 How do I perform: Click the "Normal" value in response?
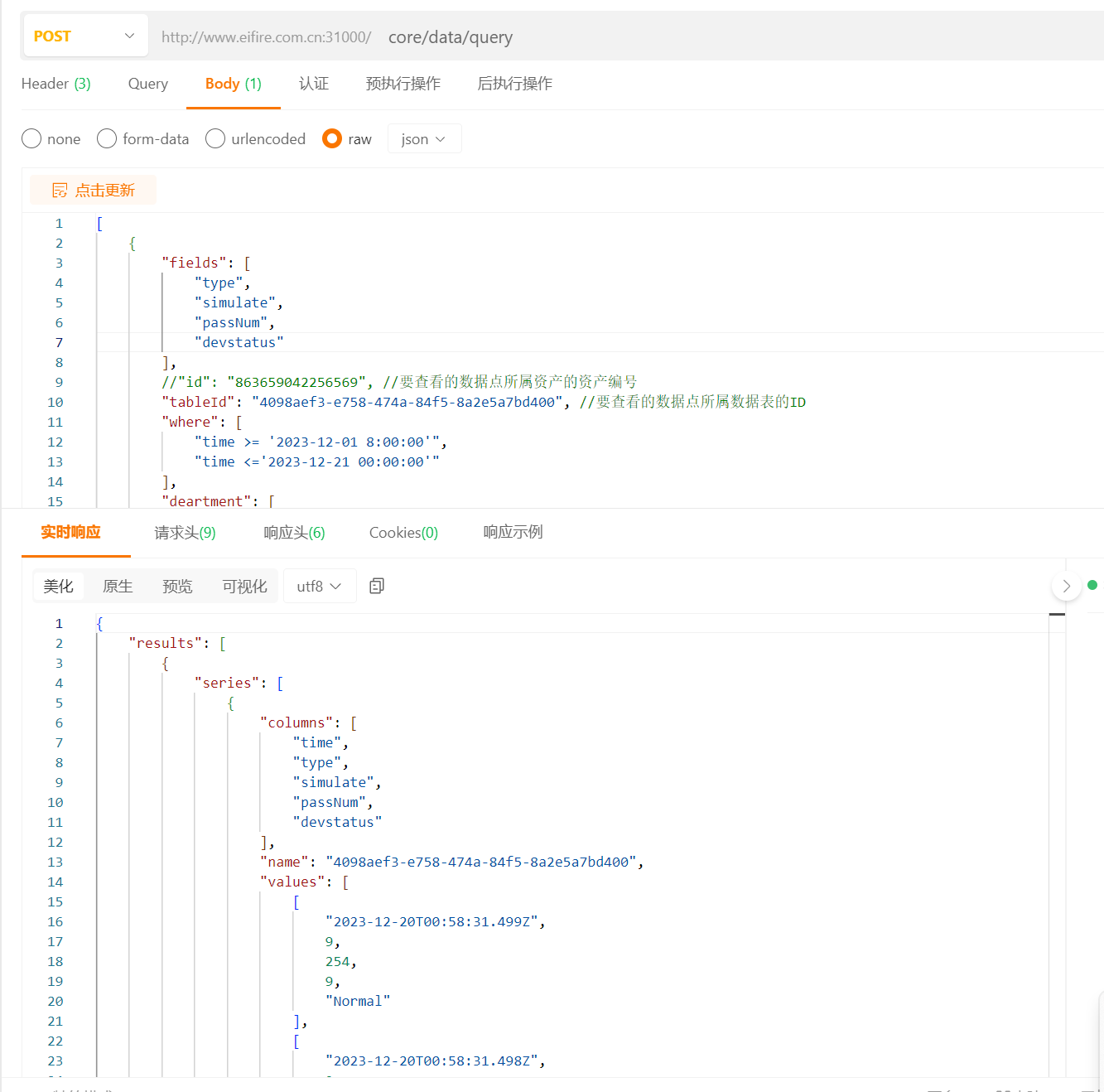point(358,1001)
